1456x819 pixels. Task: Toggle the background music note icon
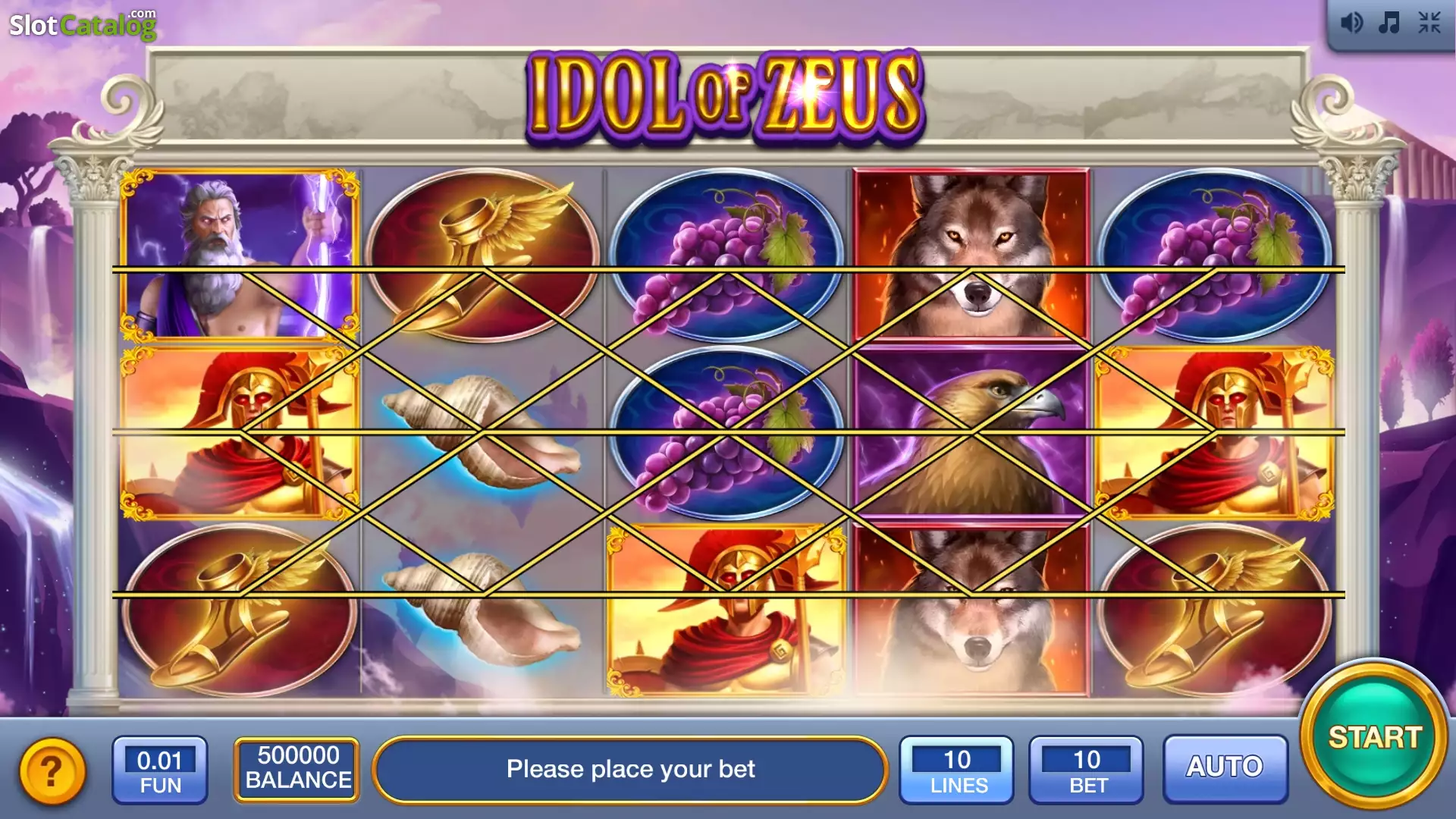(1389, 23)
